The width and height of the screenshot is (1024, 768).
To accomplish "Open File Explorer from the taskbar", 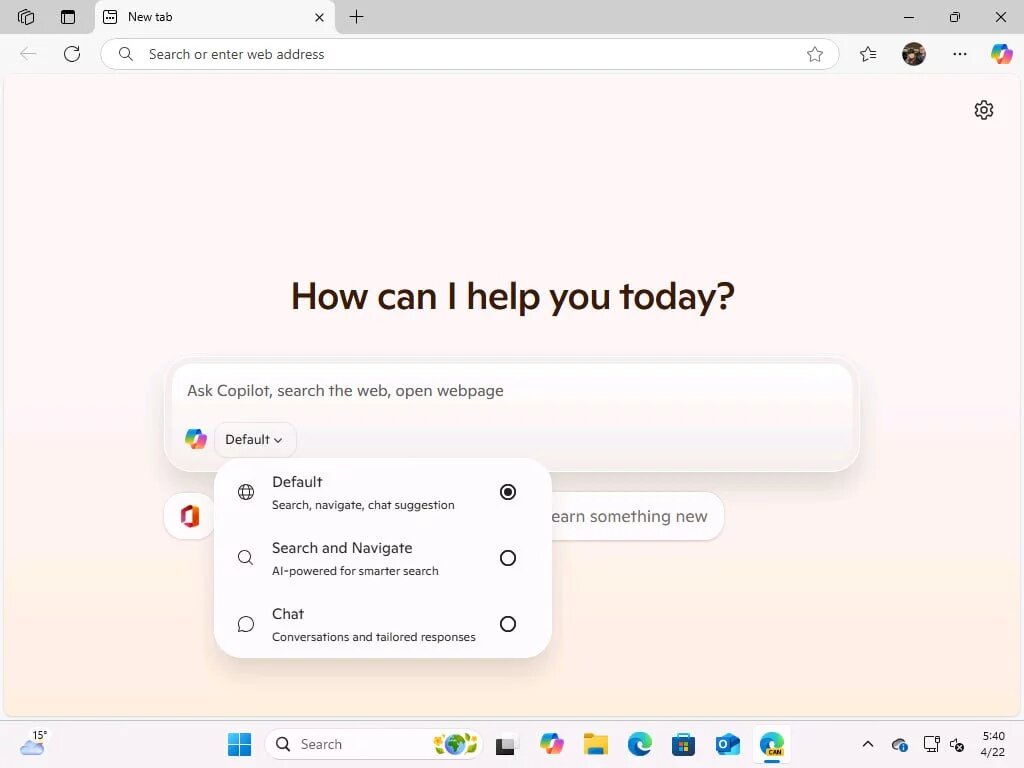I will click(596, 744).
